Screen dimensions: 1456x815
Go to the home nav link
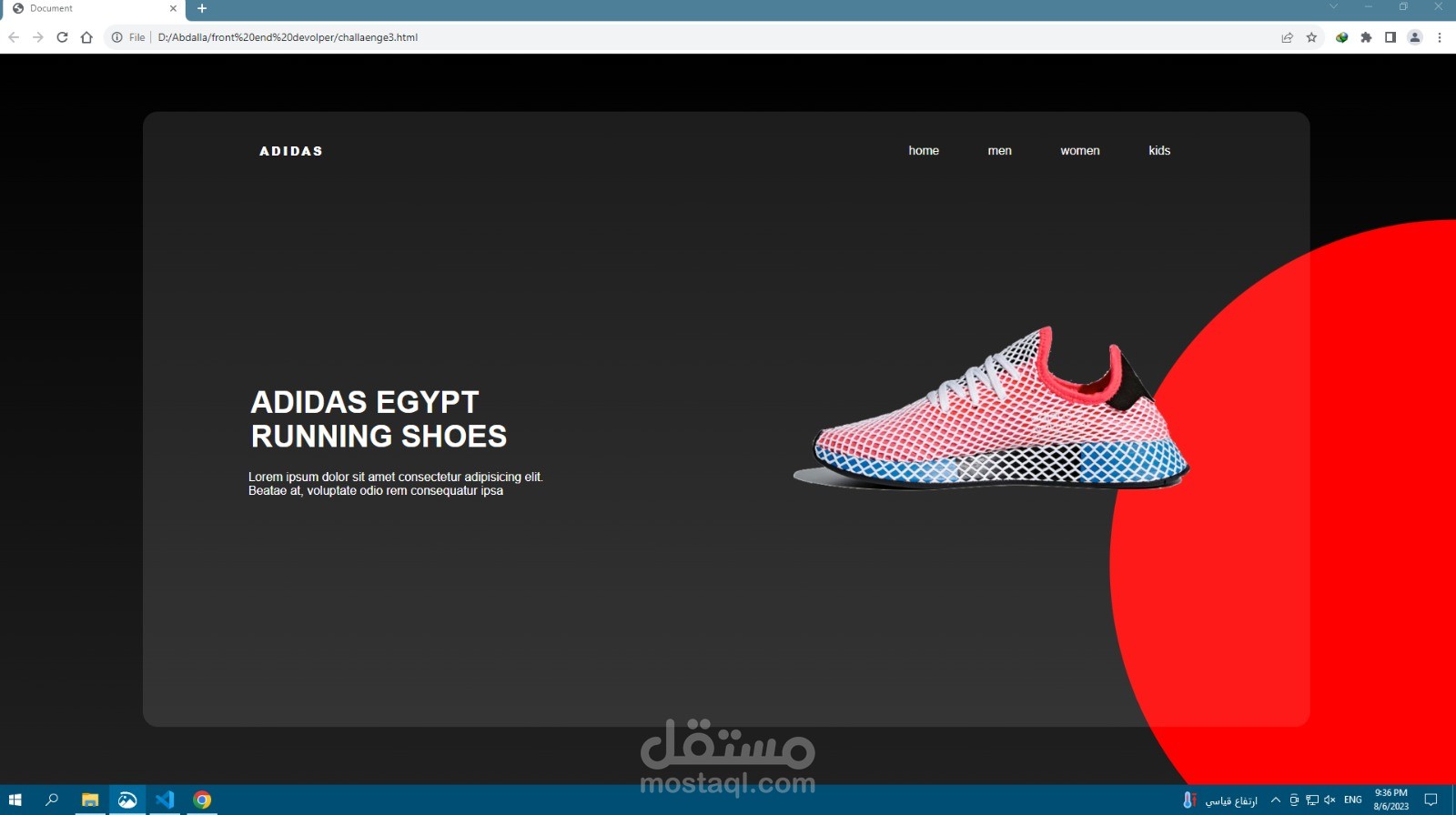point(924,151)
